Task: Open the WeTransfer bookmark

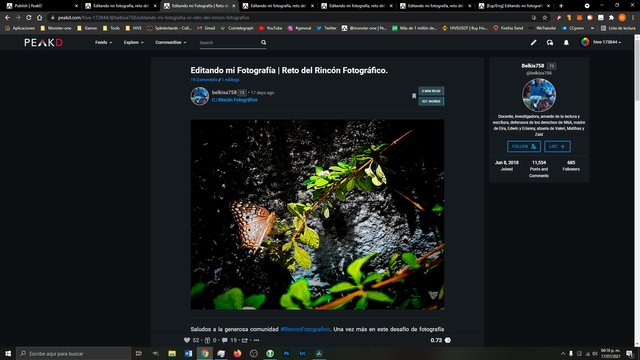Action: tap(542, 28)
